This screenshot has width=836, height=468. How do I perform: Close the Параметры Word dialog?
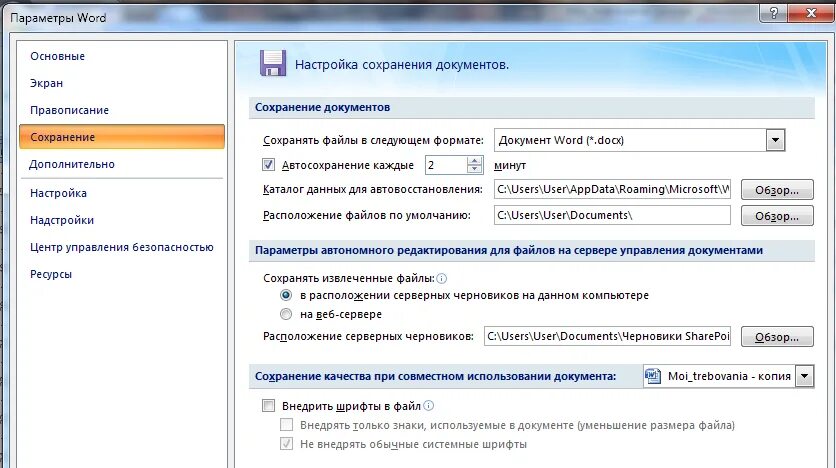click(811, 13)
